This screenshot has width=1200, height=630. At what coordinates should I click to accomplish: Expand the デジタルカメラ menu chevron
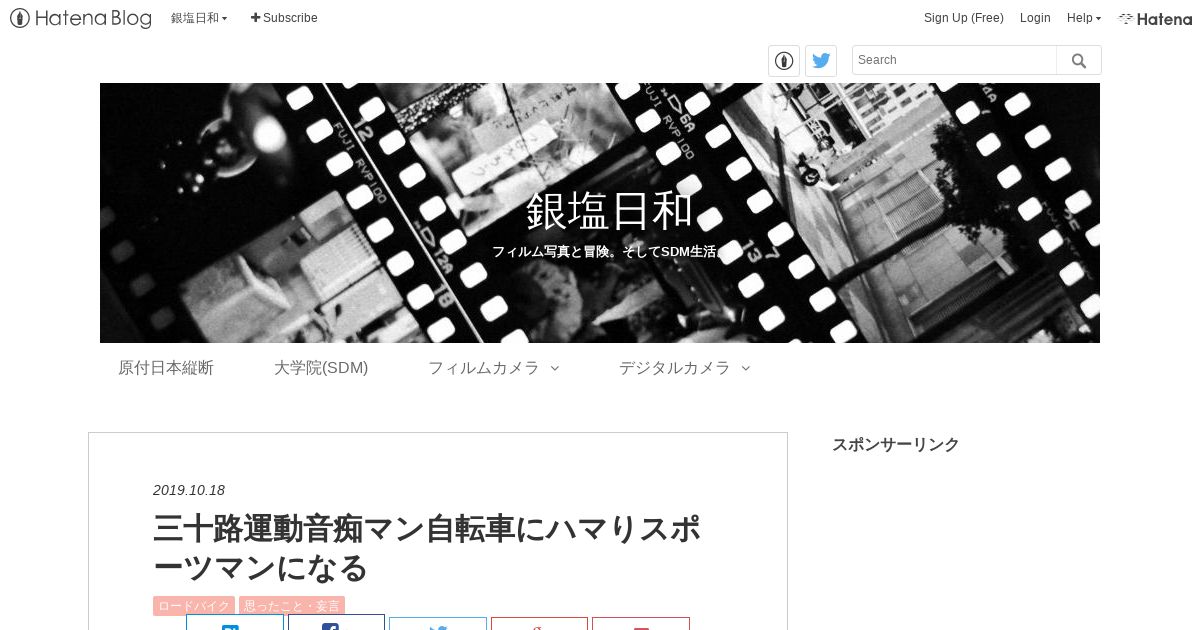point(746,368)
